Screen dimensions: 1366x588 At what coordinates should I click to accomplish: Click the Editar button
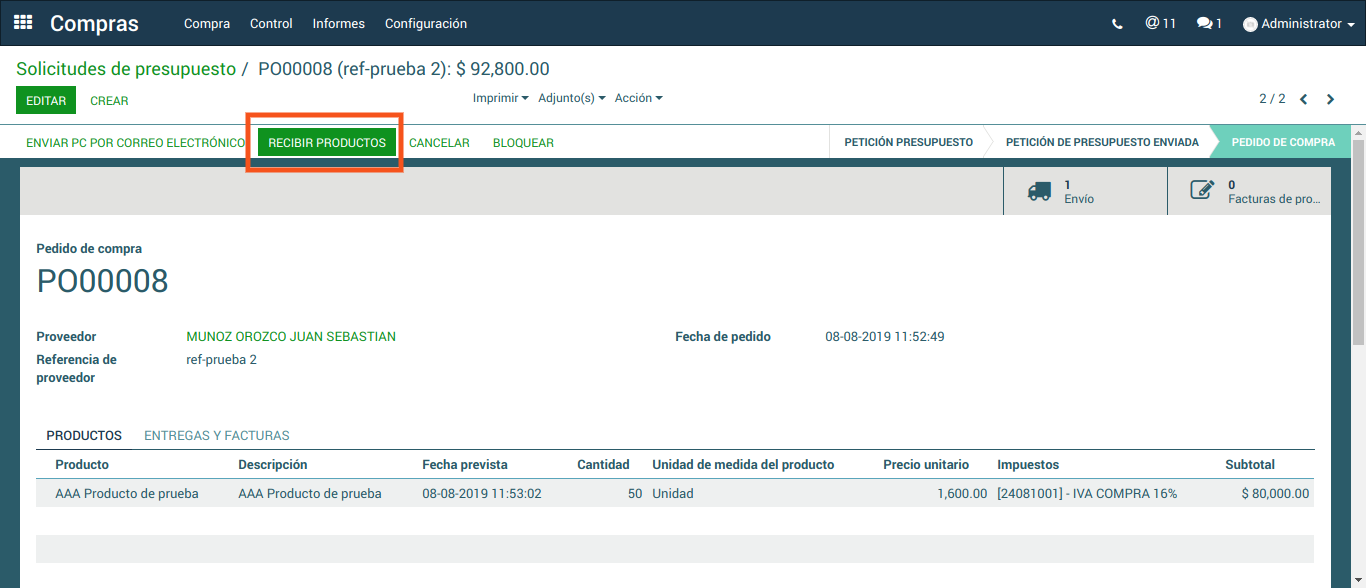tap(46, 101)
